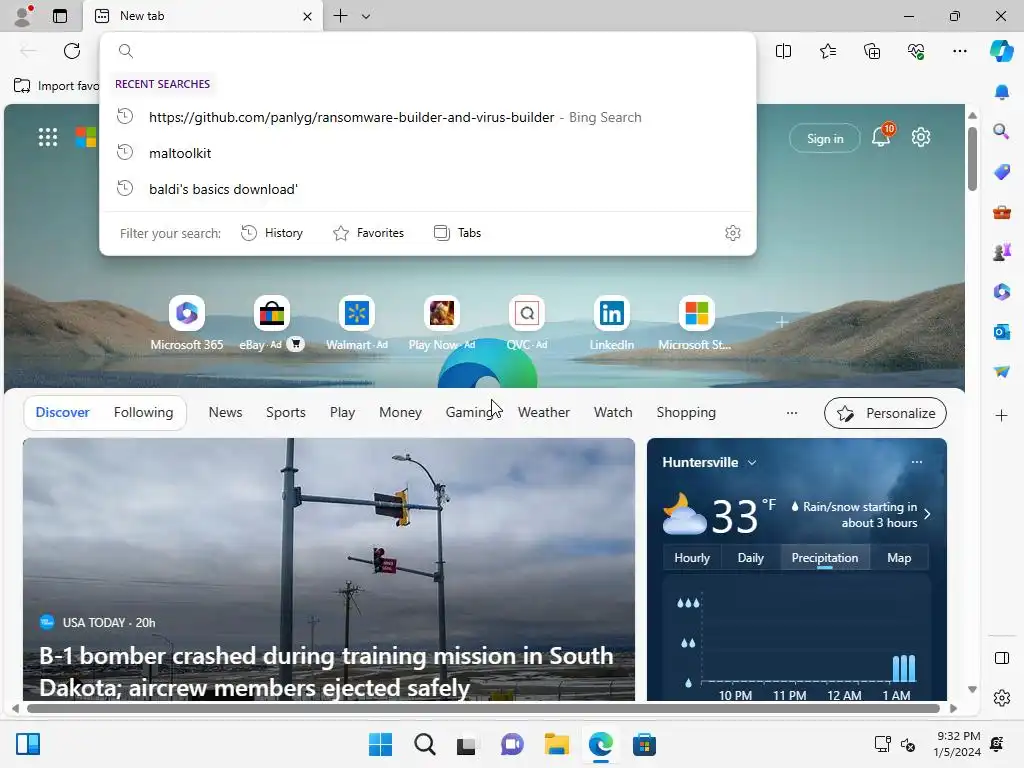1024x768 pixels.
Task: Open page settings gear icon
Action: coord(921,137)
